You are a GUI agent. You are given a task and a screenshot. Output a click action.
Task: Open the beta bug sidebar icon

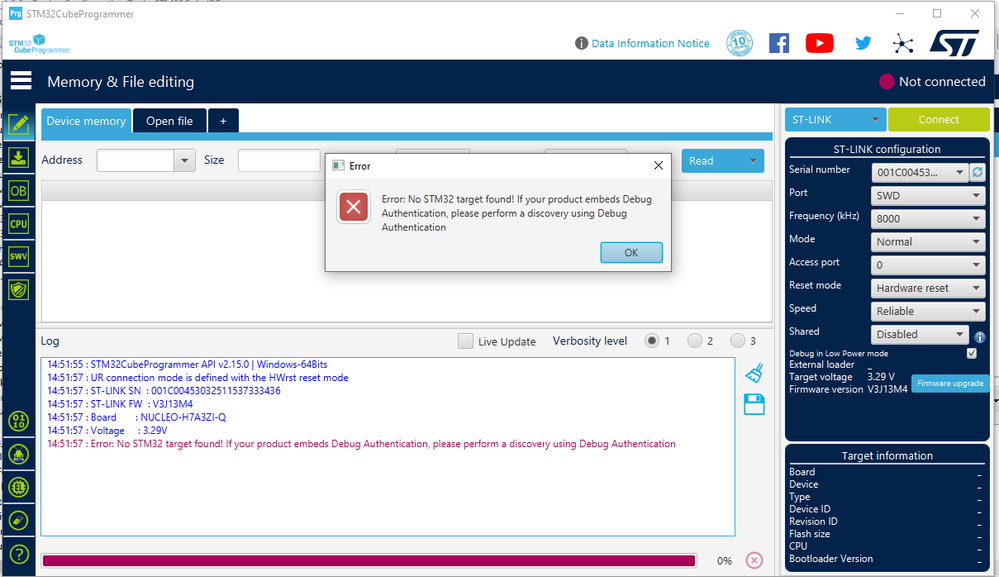click(x=18, y=454)
